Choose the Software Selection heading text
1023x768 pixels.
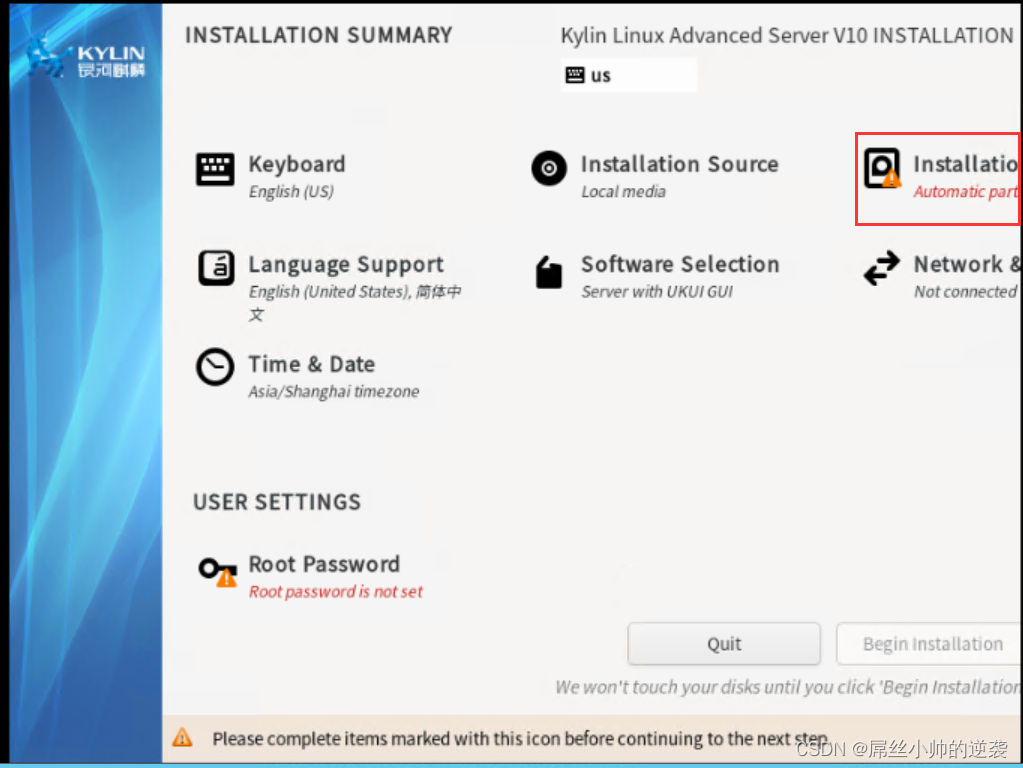[680, 264]
